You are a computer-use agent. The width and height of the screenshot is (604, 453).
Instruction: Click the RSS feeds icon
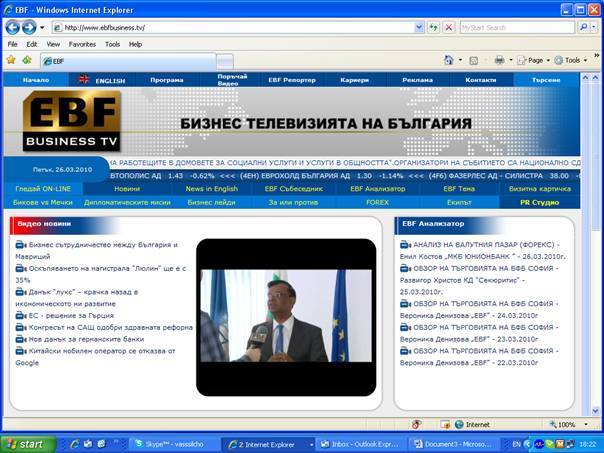click(x=474, y=60)
